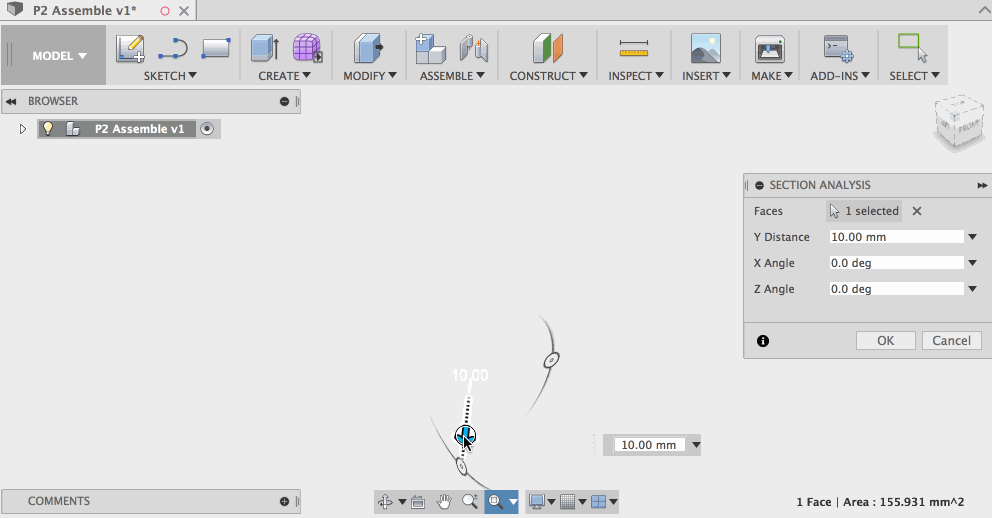992x518 pixels.
Task: Open the Viewports dropdown arrow
Action: coord(613,502)
